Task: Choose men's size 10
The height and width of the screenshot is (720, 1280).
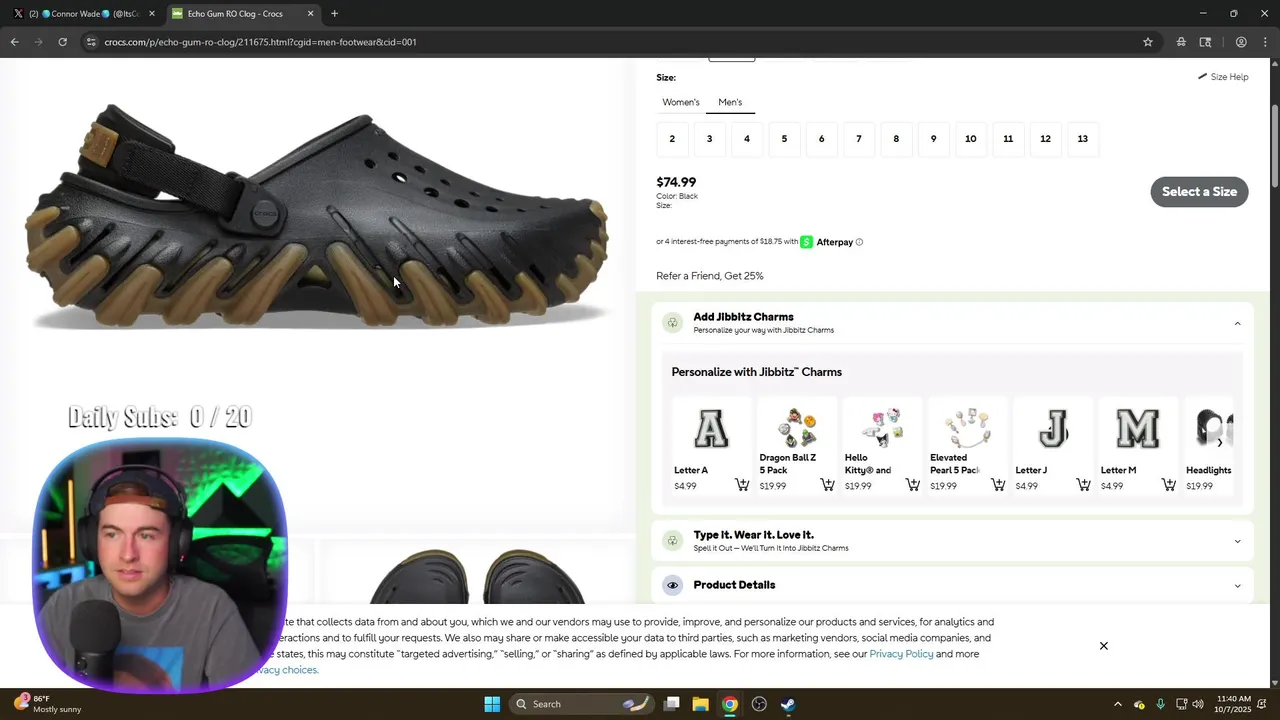Action: point(970,139)
